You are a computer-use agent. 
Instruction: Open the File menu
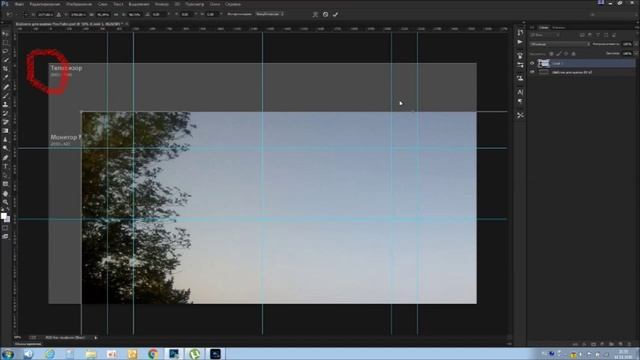19,4
